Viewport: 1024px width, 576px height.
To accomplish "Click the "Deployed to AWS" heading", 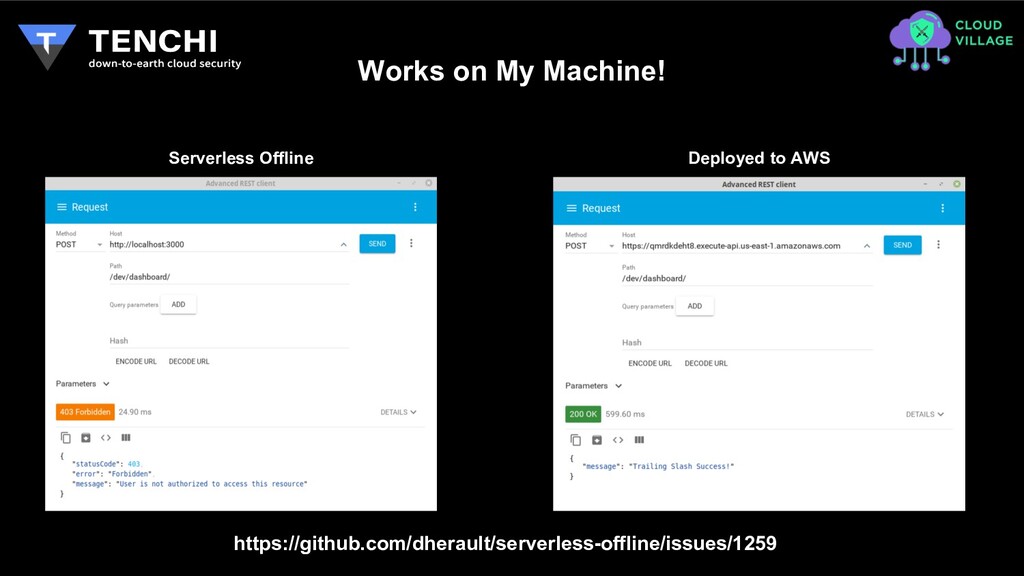I will [759, 158].
